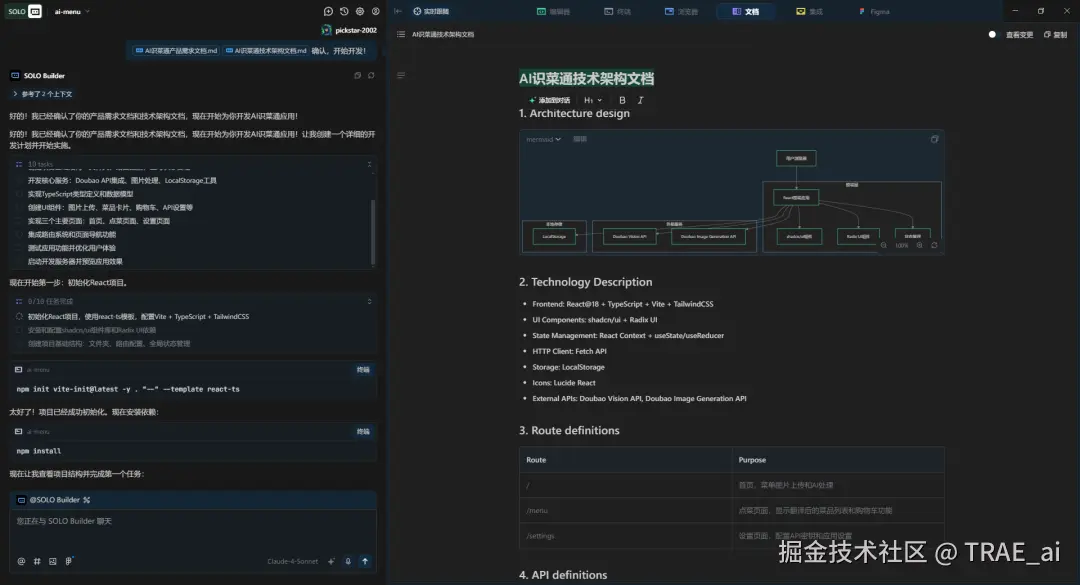Click the terminal icon beside npm init block
Viewport: 1080px width, 585px height.
[x=19, y=370]
